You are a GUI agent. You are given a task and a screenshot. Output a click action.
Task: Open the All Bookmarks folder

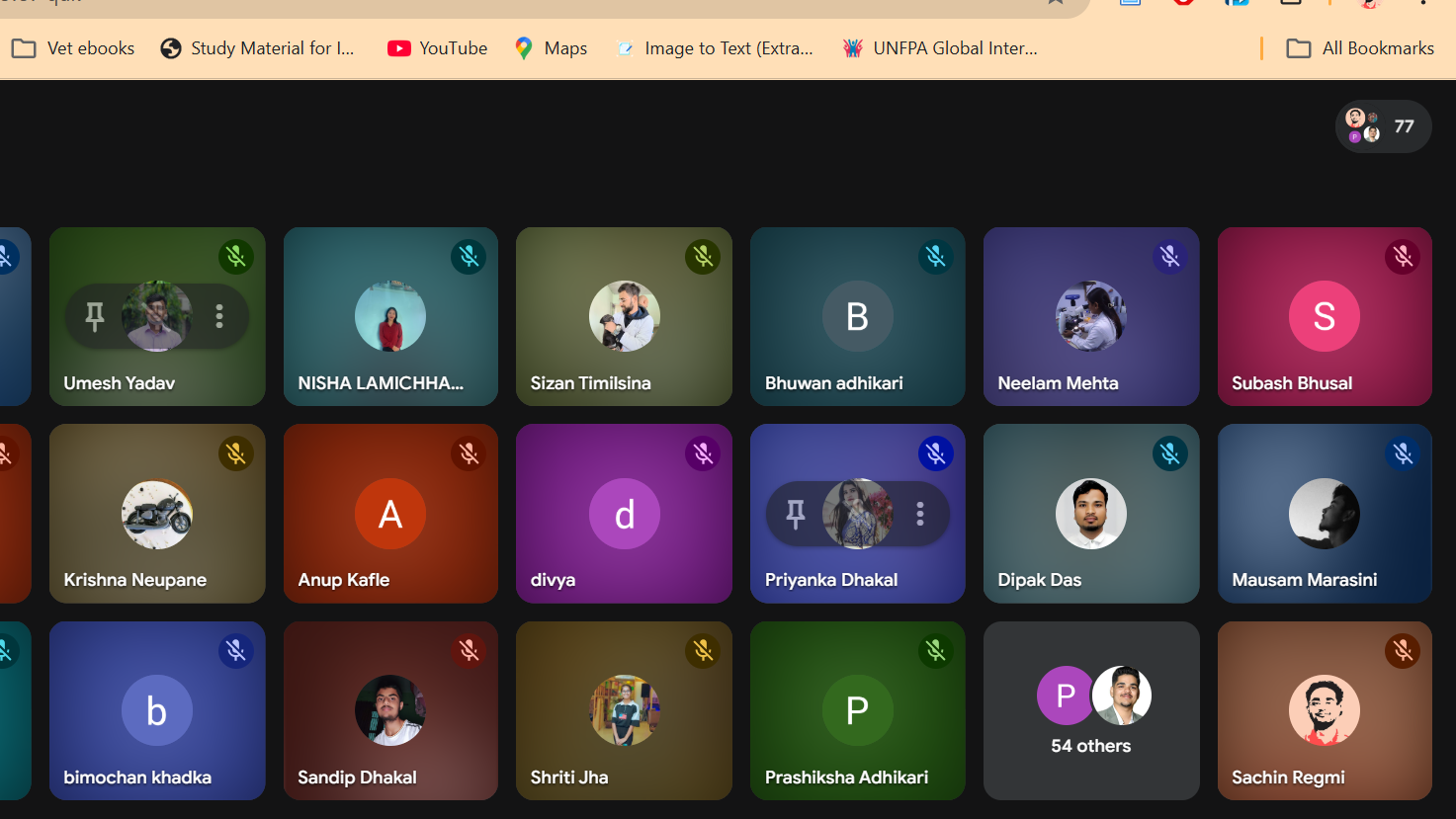click(x=1361, y=48)
